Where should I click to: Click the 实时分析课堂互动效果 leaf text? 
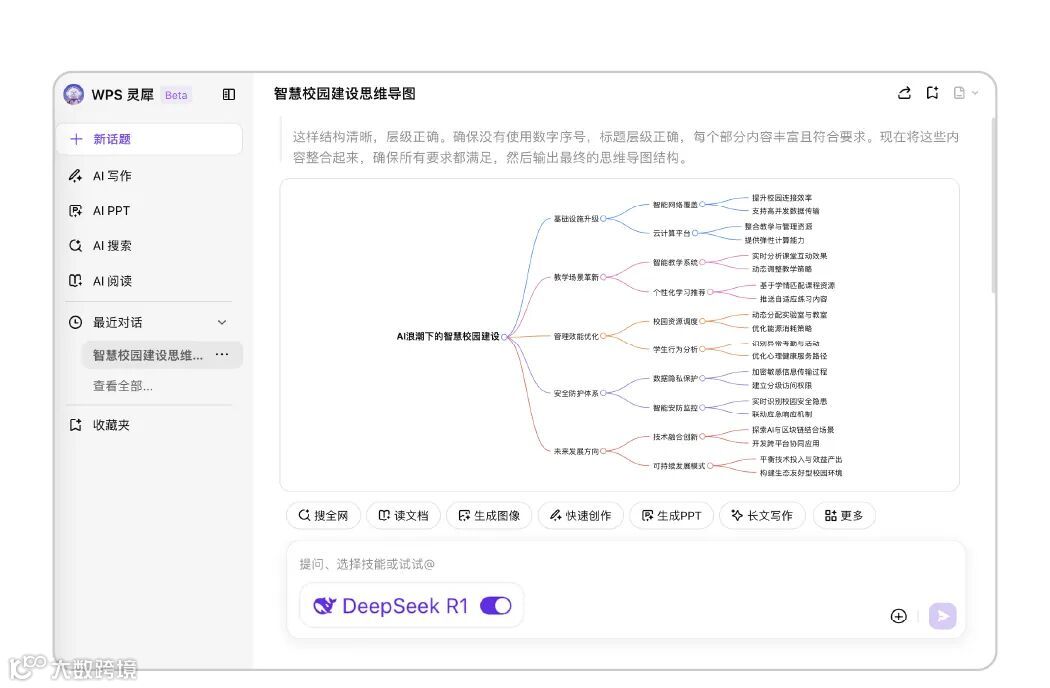[x=789, y=256]
